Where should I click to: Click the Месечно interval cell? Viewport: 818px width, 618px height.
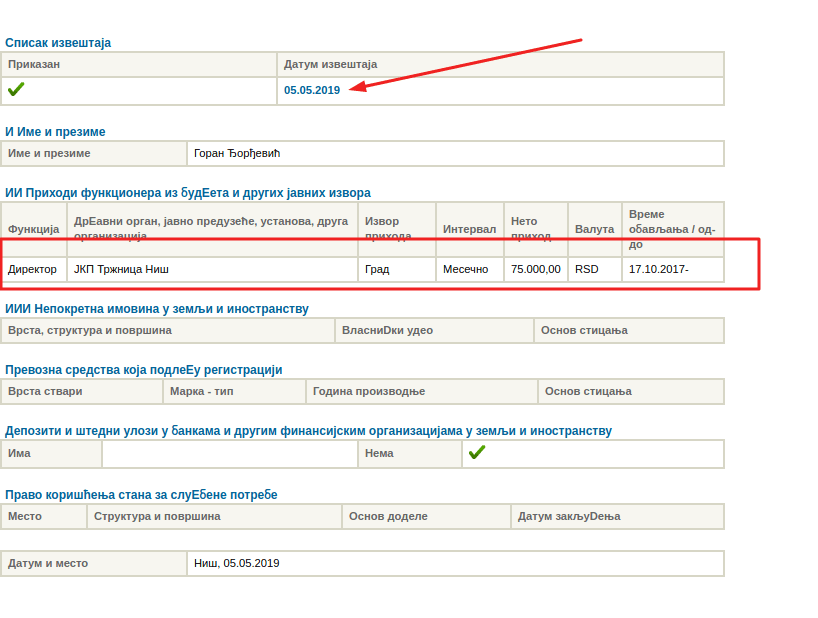click(x=466, y=269)
